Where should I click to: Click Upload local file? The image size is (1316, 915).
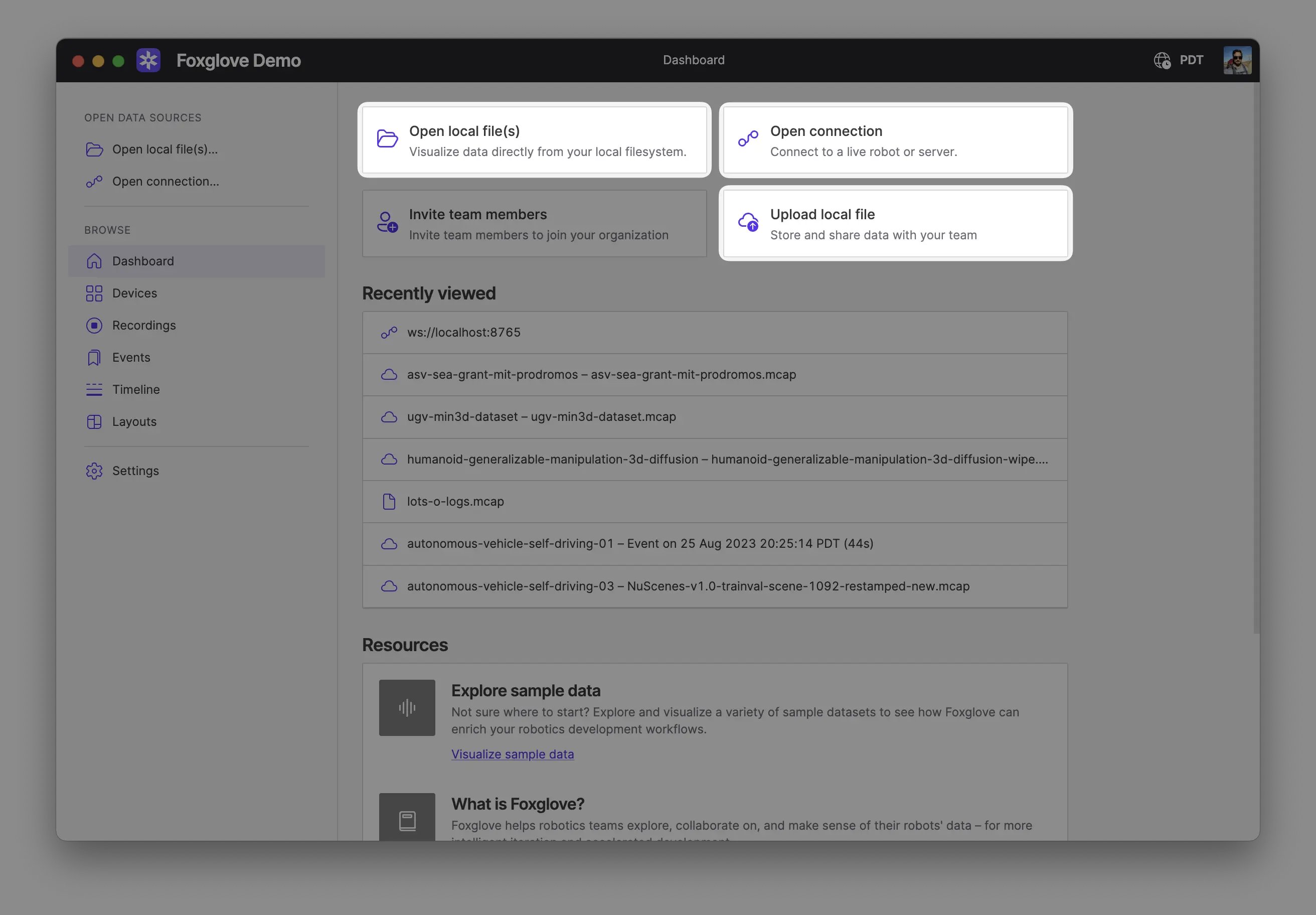(x=895, y=224)
